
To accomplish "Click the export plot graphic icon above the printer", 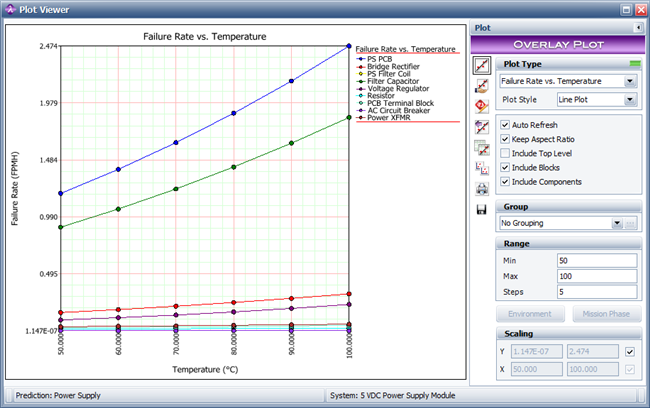I will pos(482,168).
